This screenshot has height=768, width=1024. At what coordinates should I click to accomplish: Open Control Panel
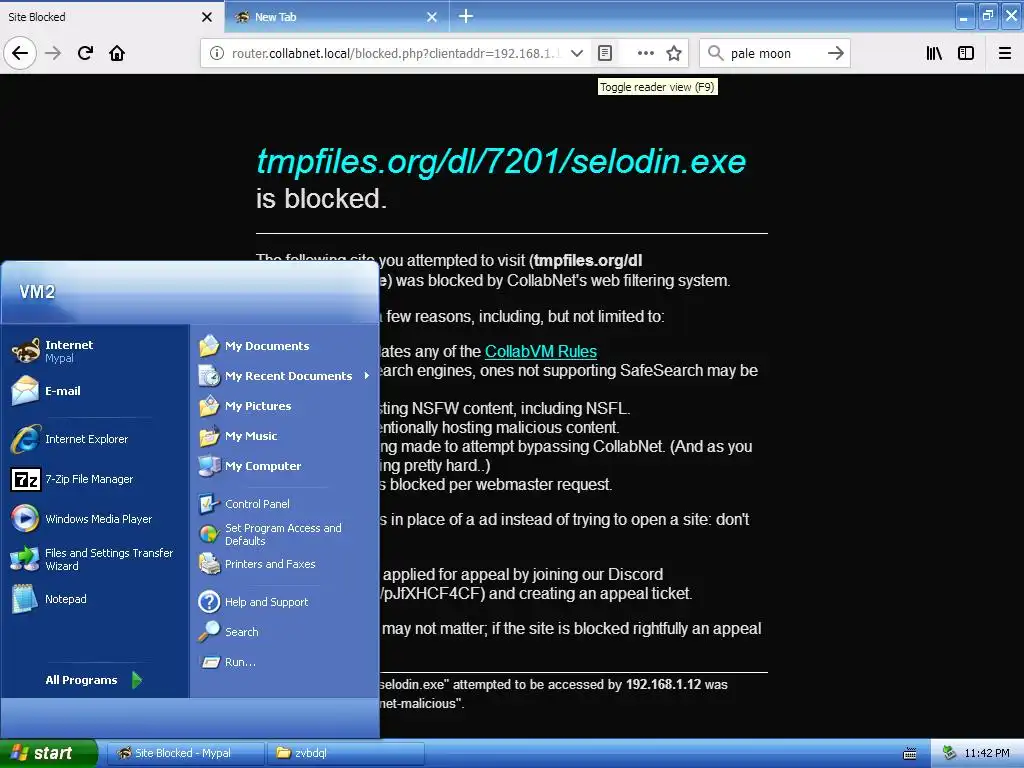285,504
